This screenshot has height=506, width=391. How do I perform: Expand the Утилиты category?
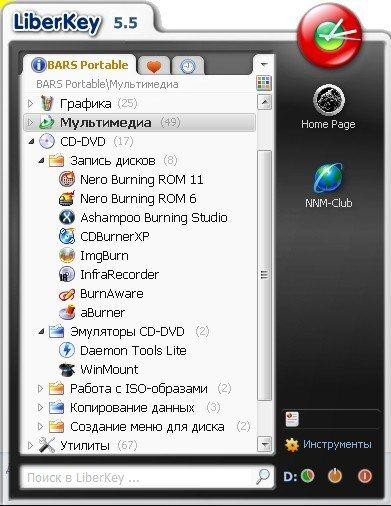pyautogui.click(x=30, y=445)
